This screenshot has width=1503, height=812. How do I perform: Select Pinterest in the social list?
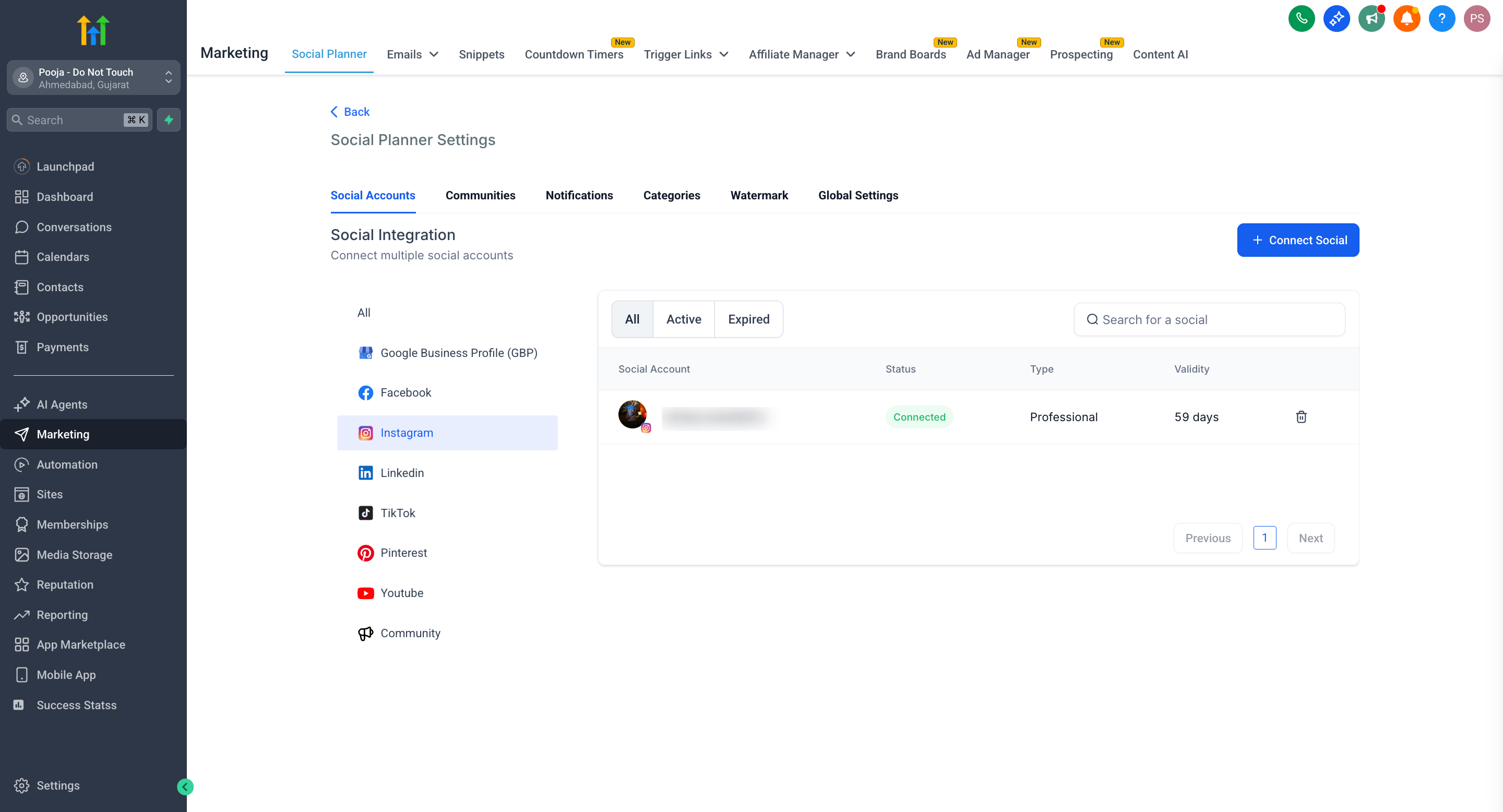(403, 553)
